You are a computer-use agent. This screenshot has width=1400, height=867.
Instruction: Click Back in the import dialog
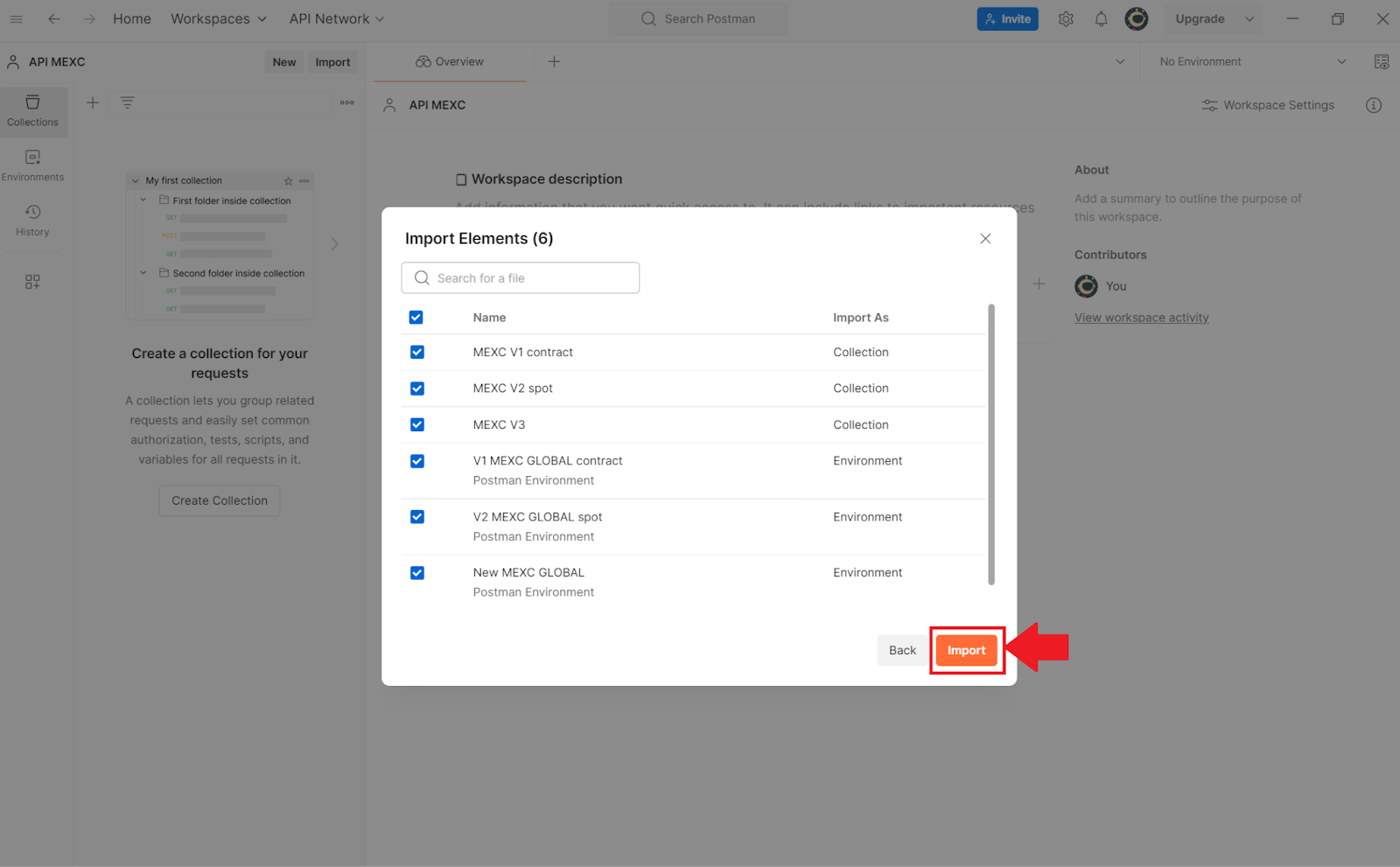[x=902, y=650]
